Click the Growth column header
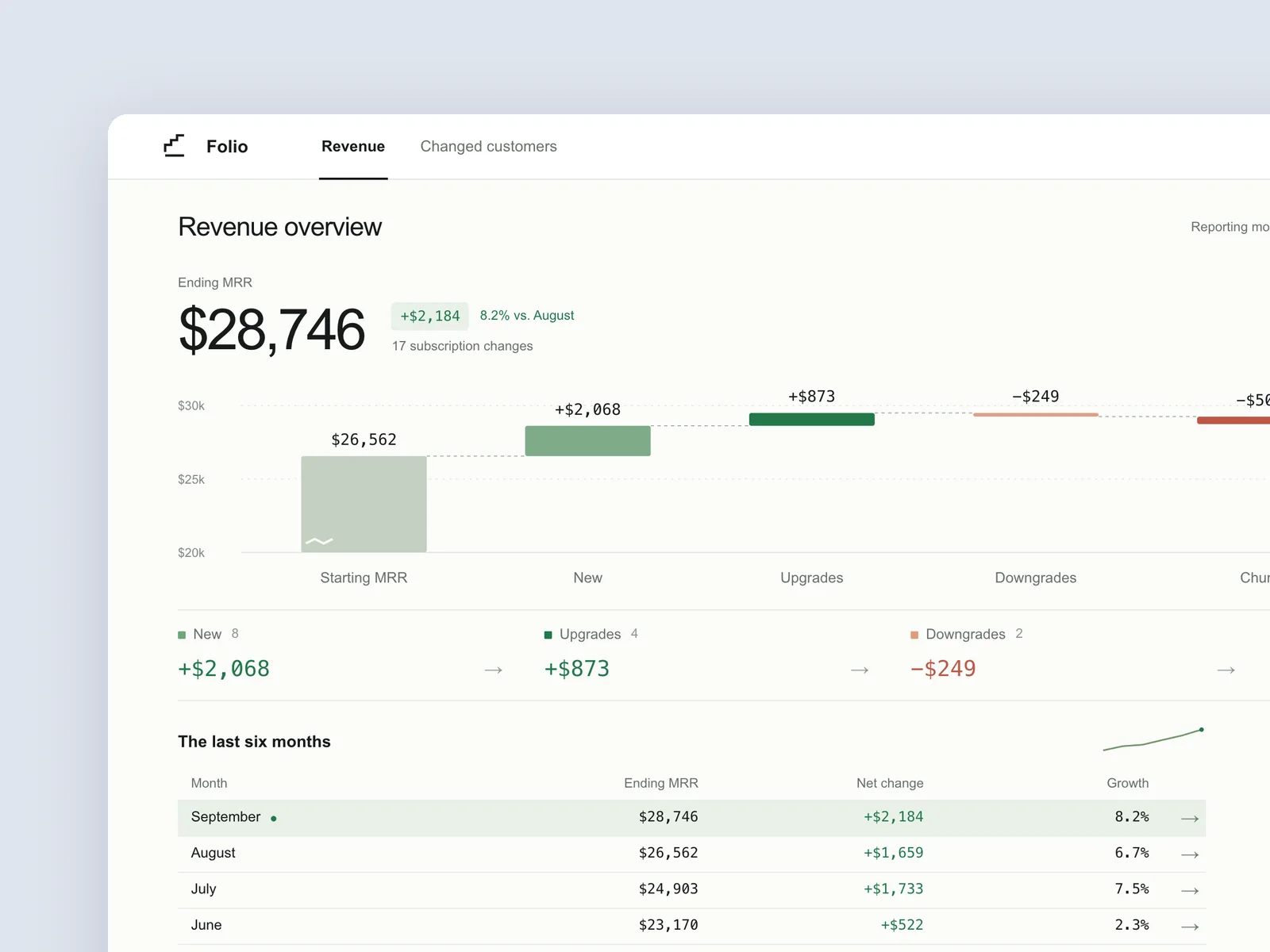Screen dimensions: 1270x952 [1128, 783]
